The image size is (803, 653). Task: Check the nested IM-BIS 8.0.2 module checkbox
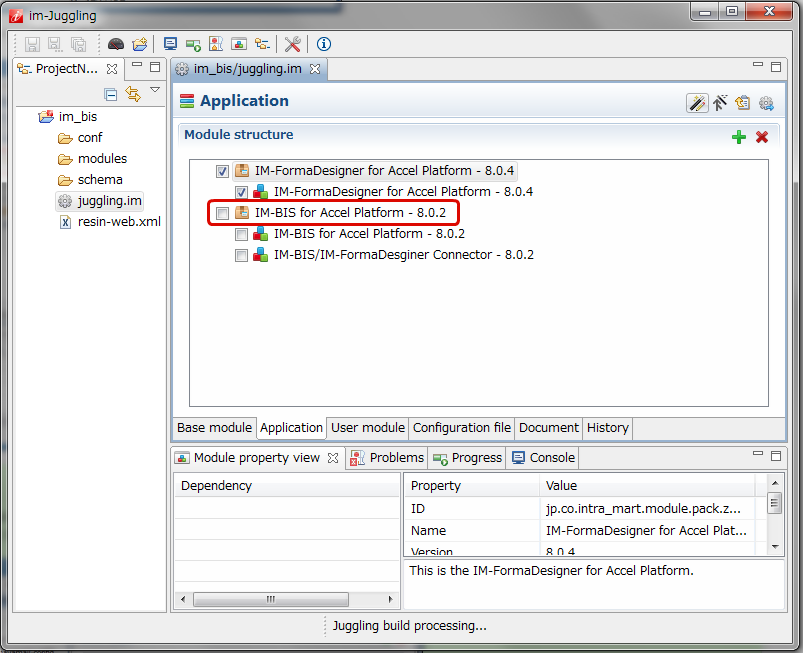pos(241,234)
